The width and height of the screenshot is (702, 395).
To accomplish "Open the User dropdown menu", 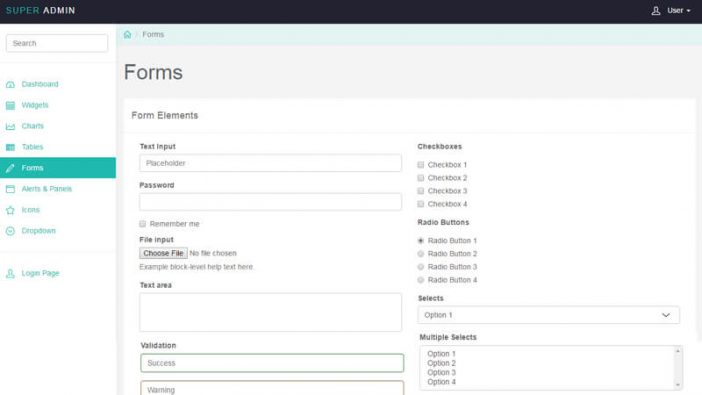I will (x=679, y=11).
